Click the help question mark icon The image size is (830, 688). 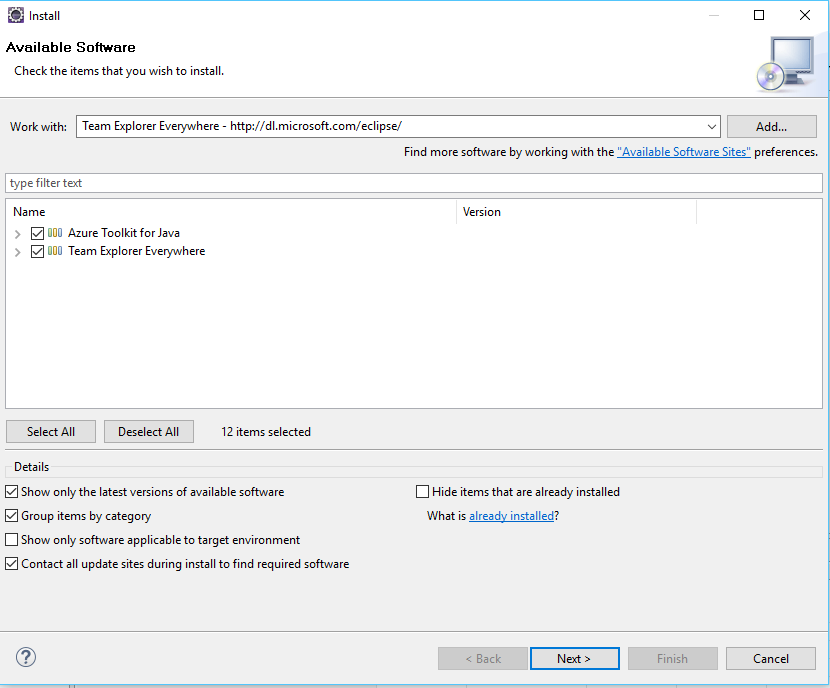[27, 658]
